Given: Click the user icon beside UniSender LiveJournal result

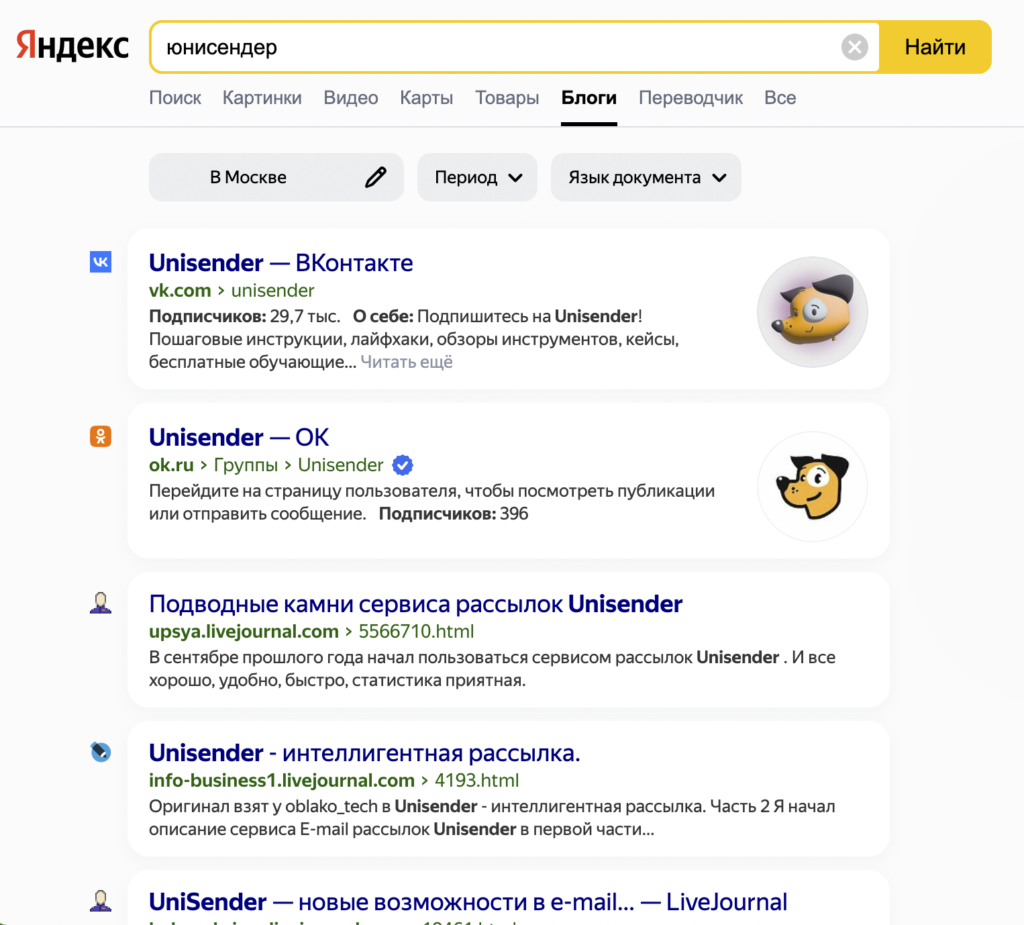Looking at the screenshot, I should tap(100, 900).
